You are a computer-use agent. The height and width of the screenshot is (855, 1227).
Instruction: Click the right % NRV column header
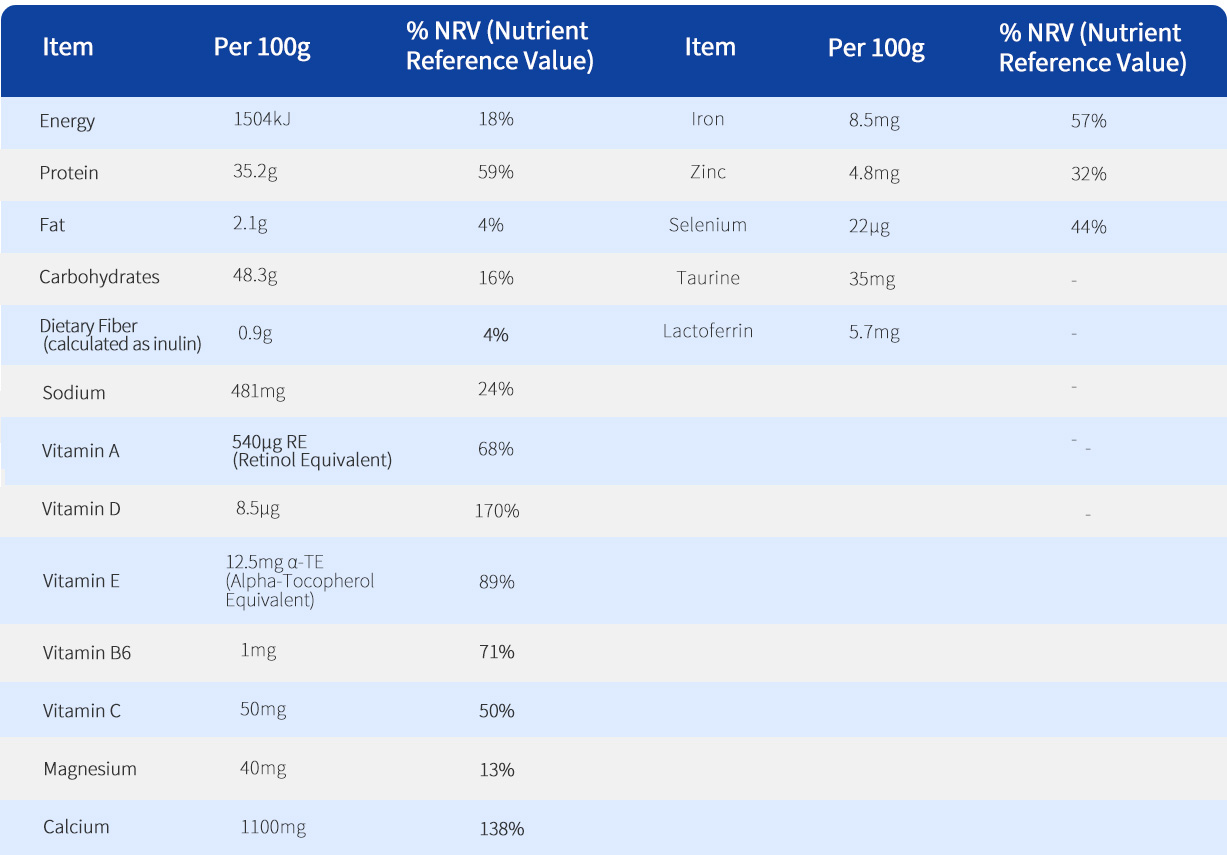(x=1092, y=48)
